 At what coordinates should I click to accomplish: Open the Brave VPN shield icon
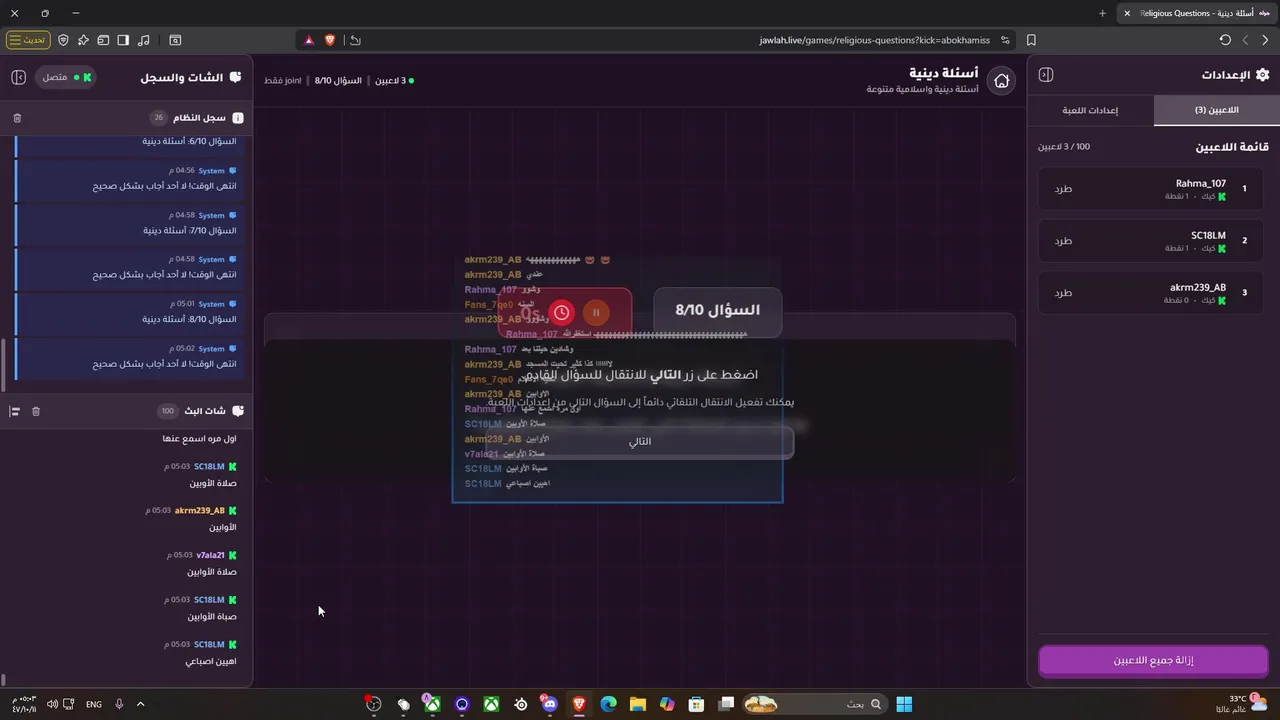63,40
